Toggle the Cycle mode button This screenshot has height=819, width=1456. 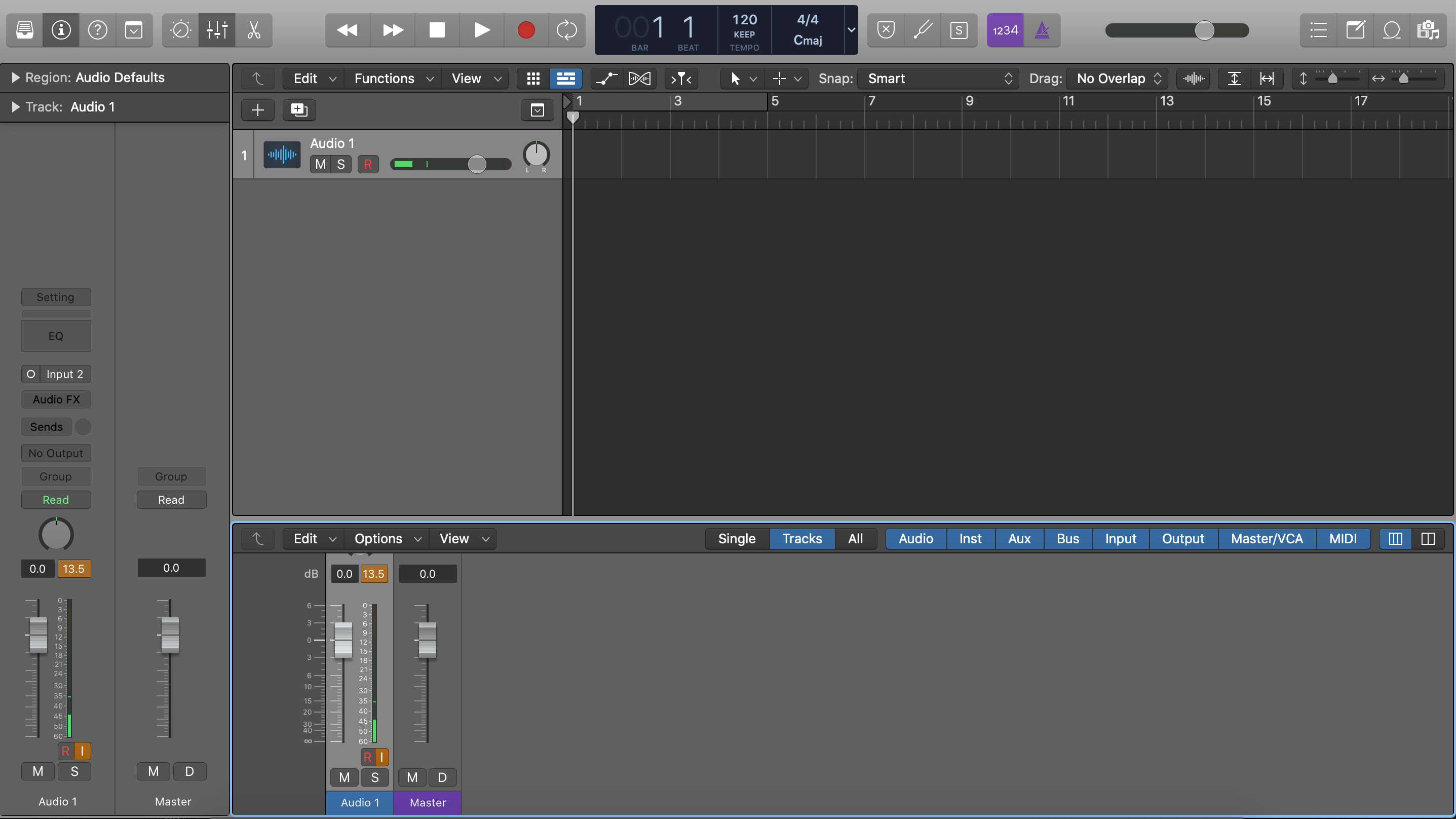point(566,30)
